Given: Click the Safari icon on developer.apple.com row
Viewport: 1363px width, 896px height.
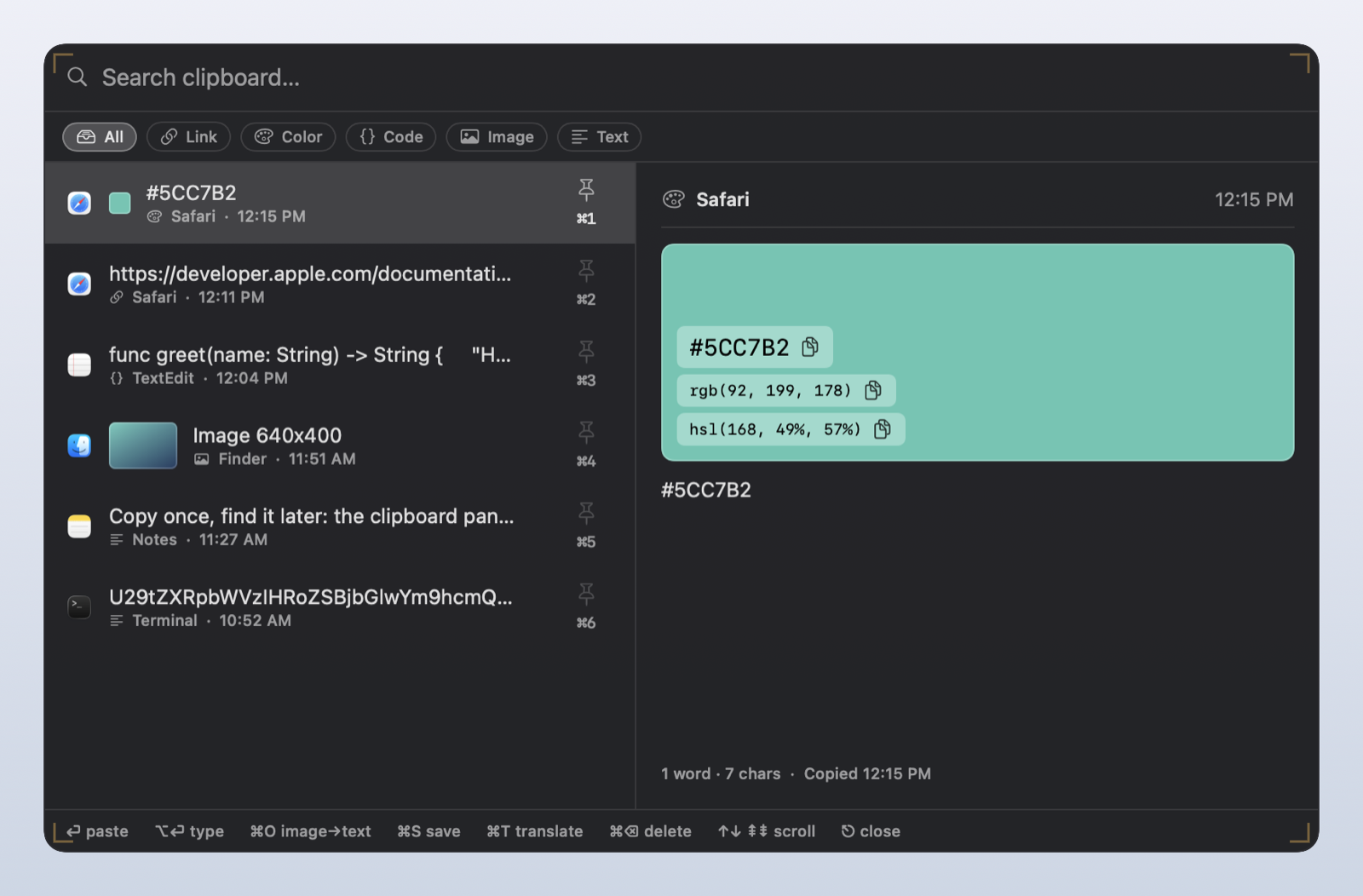Looking at the screenshot, I should 79,284.
